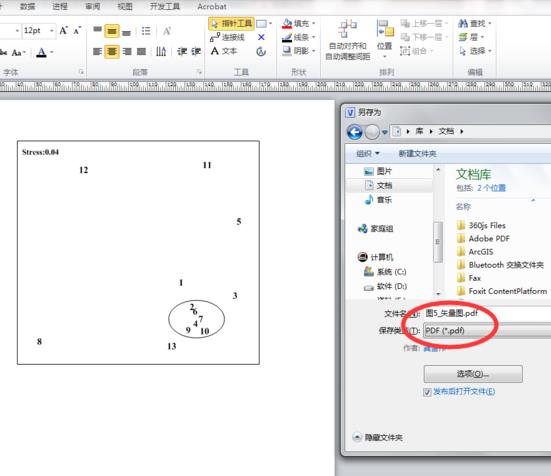Open the Position (位置) dropdown
This screenshot has width=551, height=476.
click(385, 39)
